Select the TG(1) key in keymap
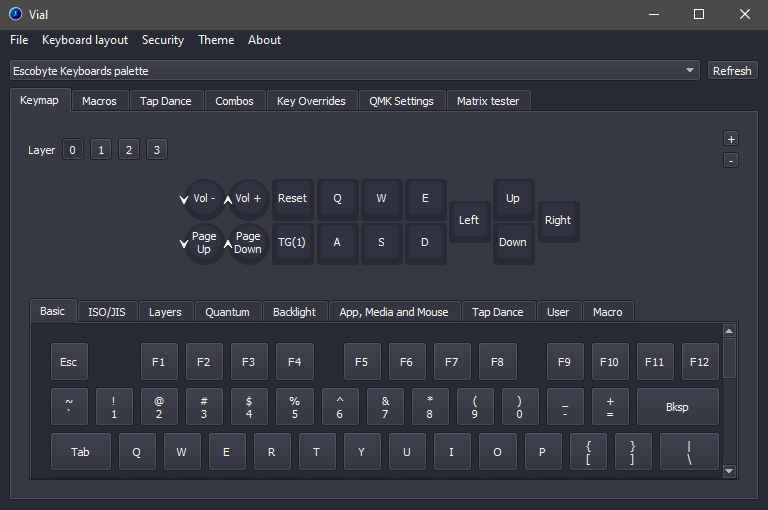The height and width of the screenshot is (510, 768). coord(292,243)
